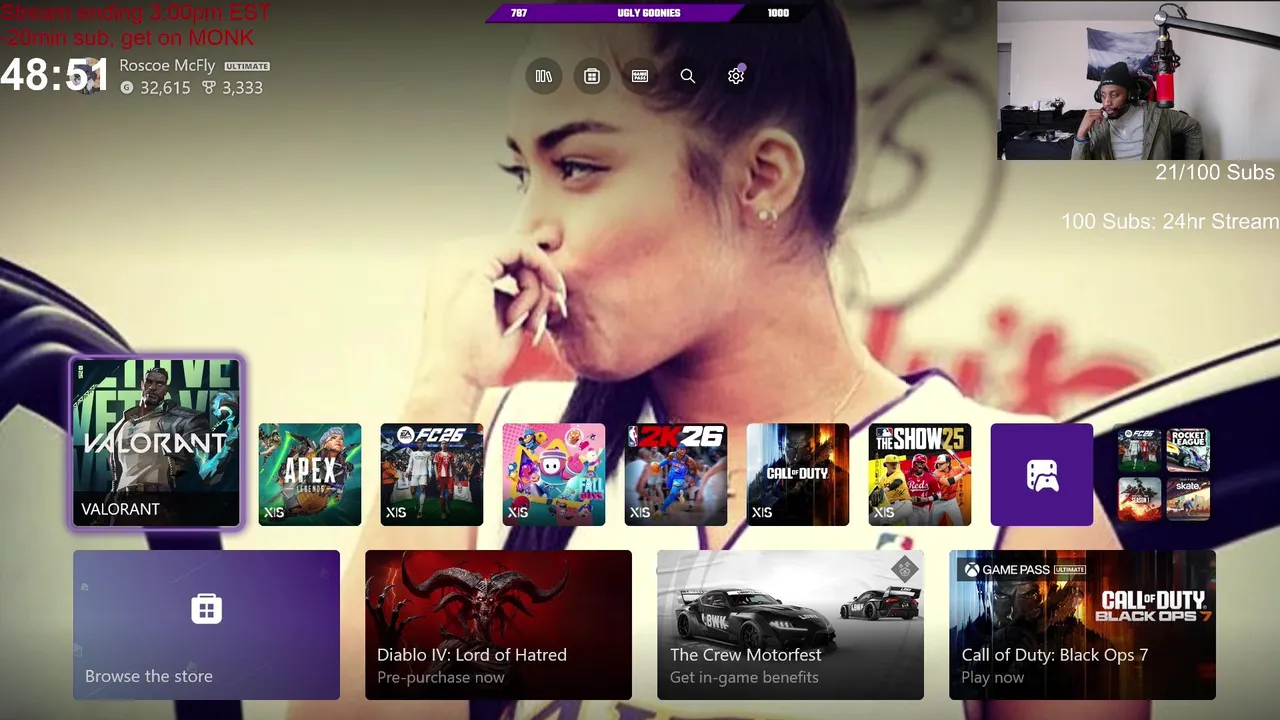Image resolution: width=1280 pixels, height=720 pixels.
Task: Launch Apex Legends tile
Action: click(310, 475)
